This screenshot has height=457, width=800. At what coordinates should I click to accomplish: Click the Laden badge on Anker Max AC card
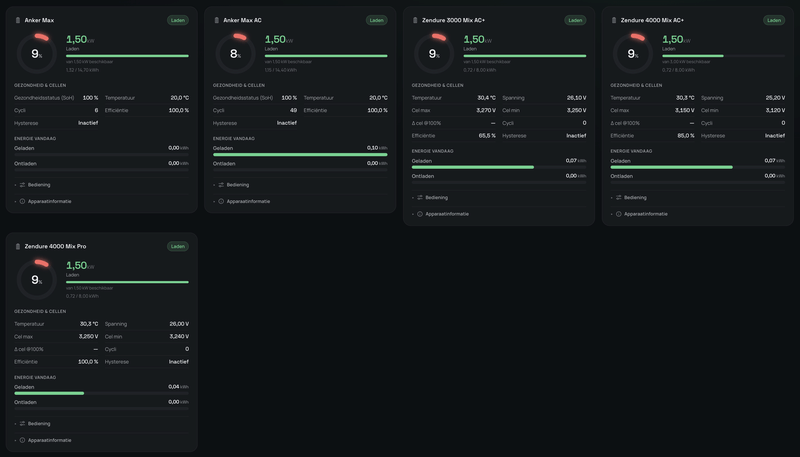[377, 20]
